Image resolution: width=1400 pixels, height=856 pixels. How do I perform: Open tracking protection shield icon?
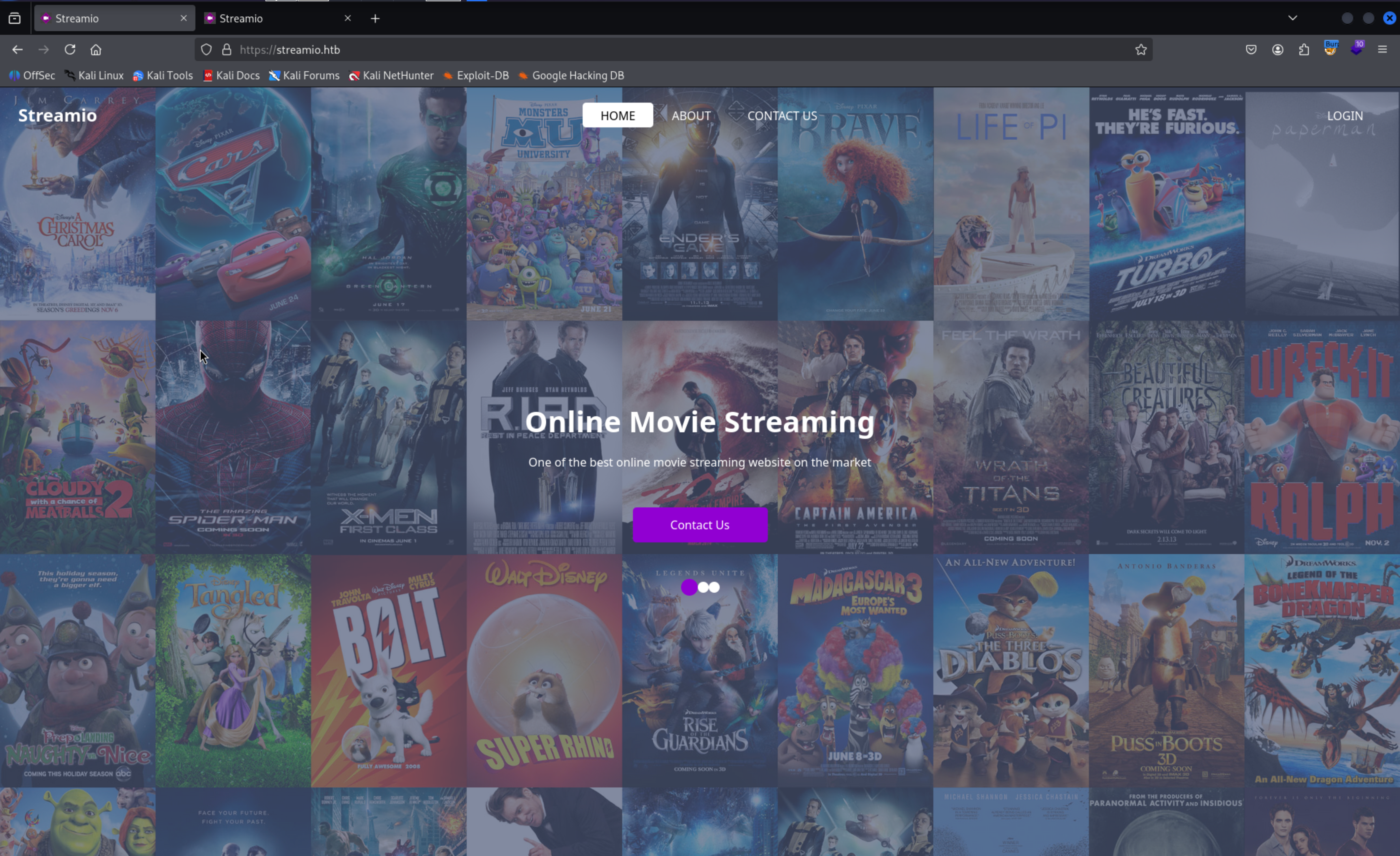point(206,50)
